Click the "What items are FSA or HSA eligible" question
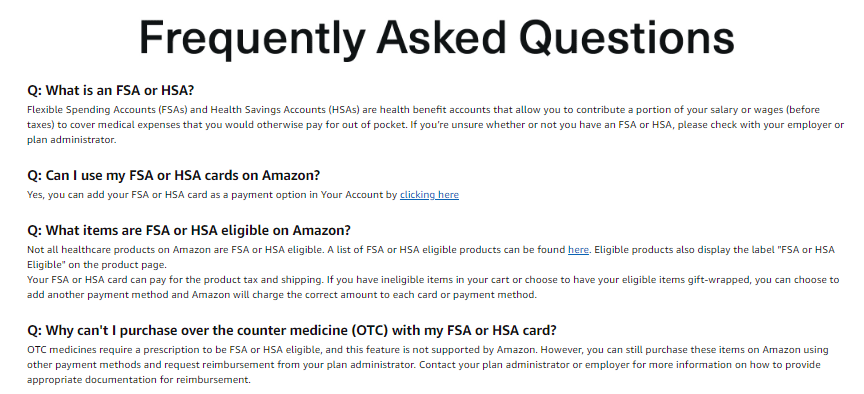 189,230
